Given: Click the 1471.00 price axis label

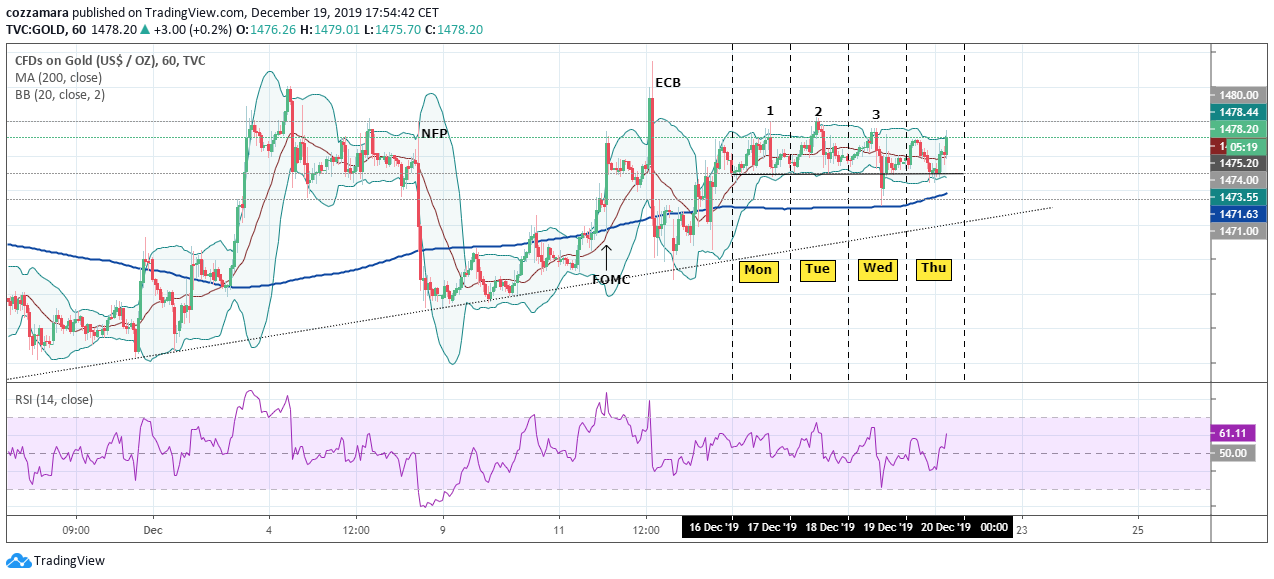Looking at the screenshot, I should click(1238, 231).
